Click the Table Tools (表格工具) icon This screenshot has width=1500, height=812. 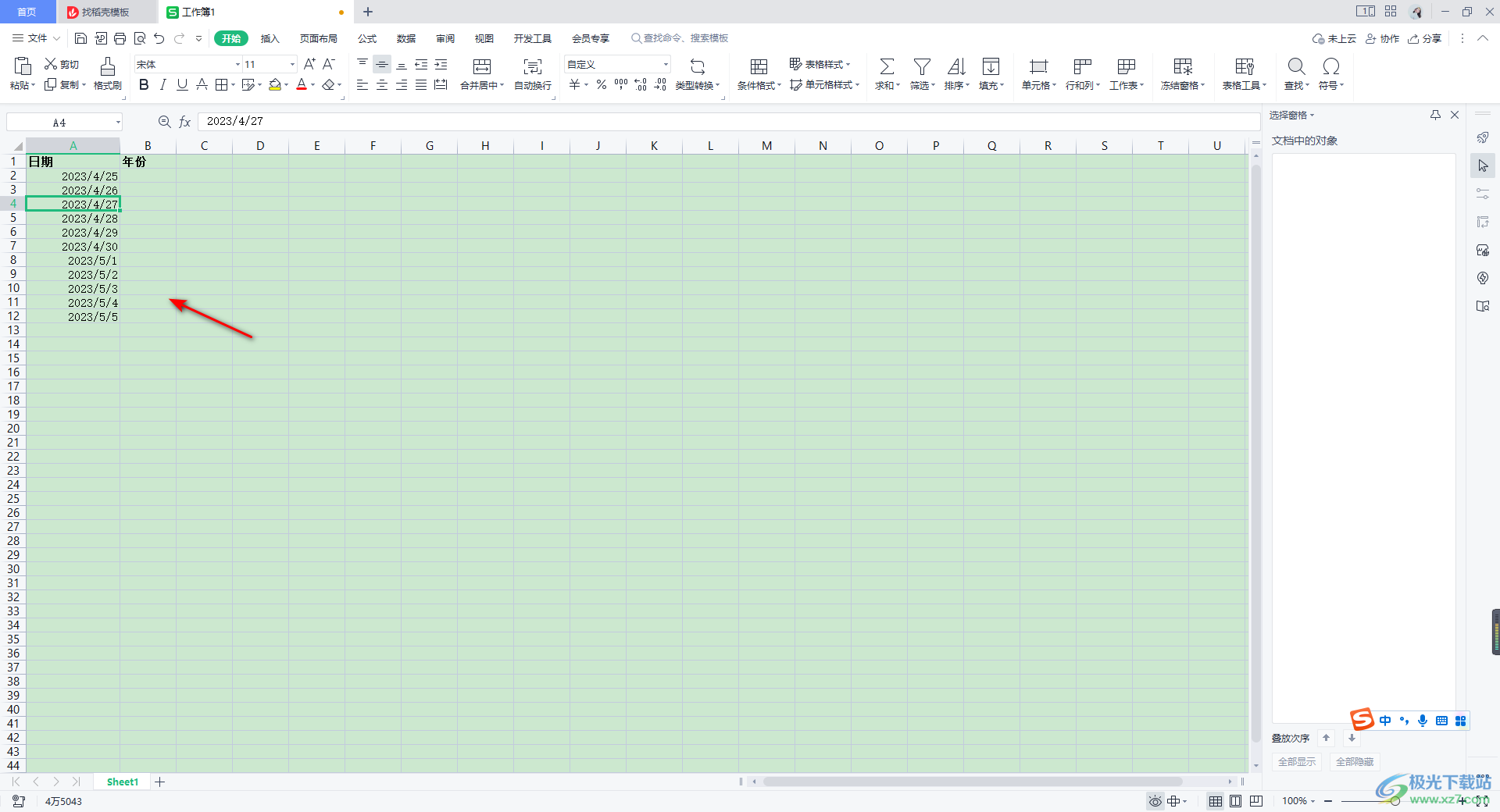pyautogui.click(x=1244, y=66)
